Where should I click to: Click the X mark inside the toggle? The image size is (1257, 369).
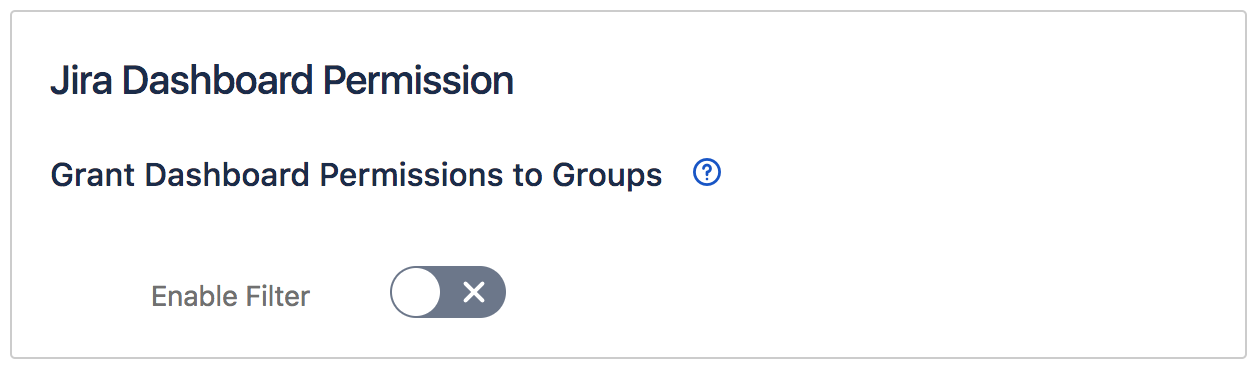474,292
